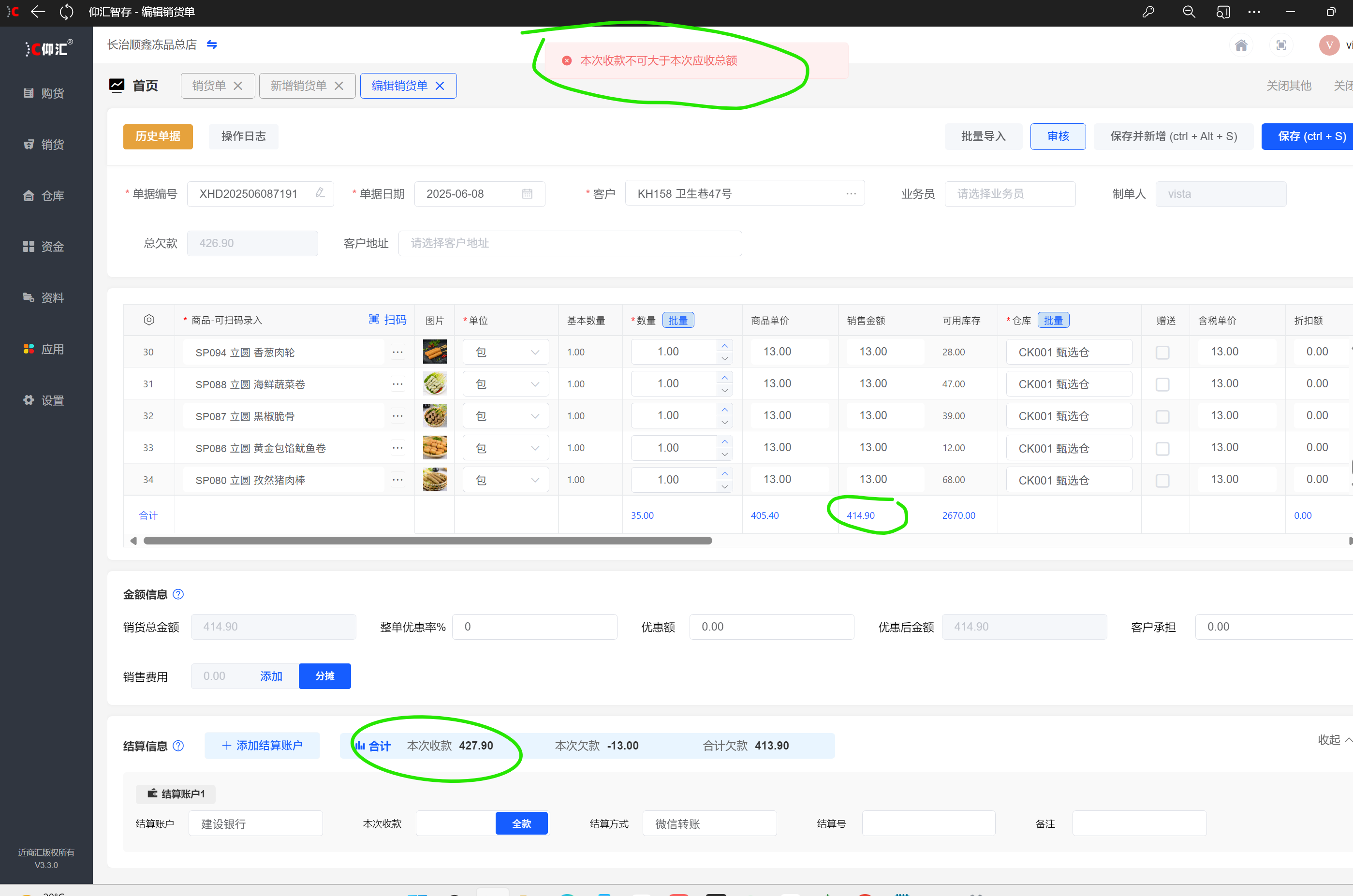
Task: Open 历史单据 button
Action: 158,136
